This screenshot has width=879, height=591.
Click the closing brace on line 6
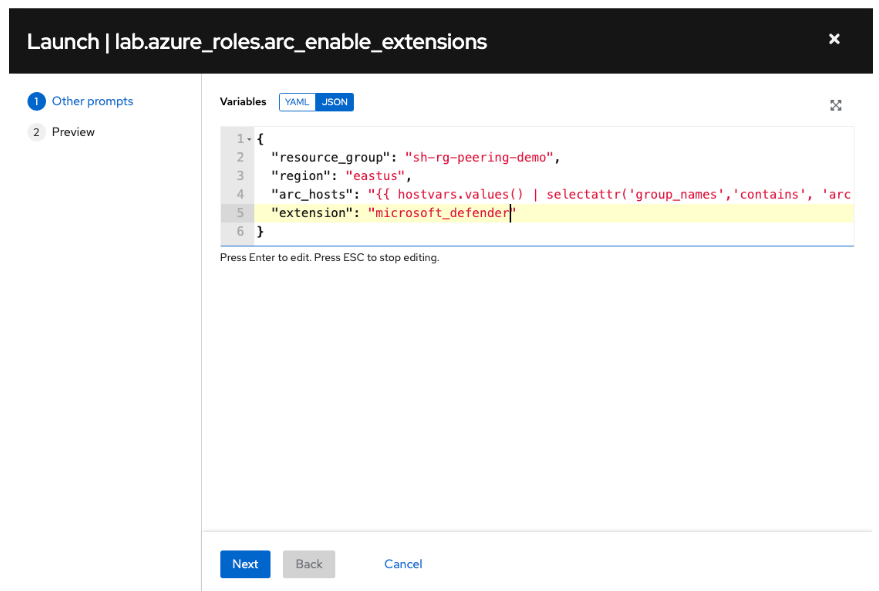pyautogui.click(x=260, y=232)
